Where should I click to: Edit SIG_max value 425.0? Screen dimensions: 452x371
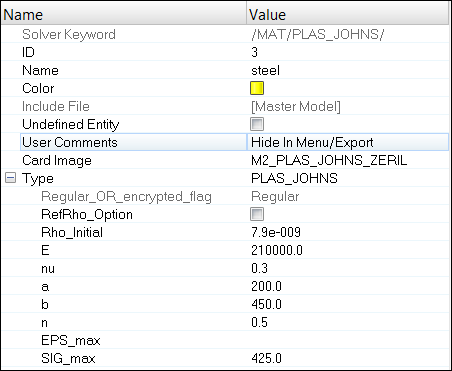[266, 358]
